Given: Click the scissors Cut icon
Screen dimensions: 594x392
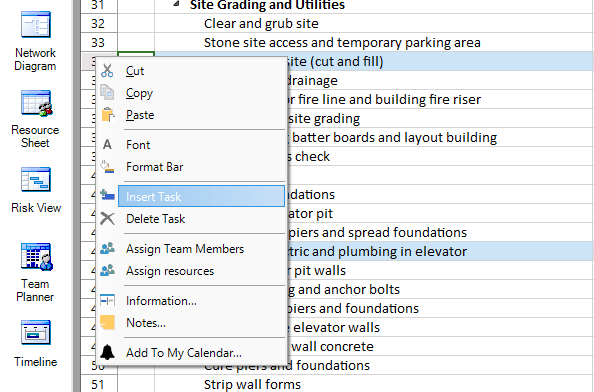Looking at the screenshot, I should click(107, 71).
